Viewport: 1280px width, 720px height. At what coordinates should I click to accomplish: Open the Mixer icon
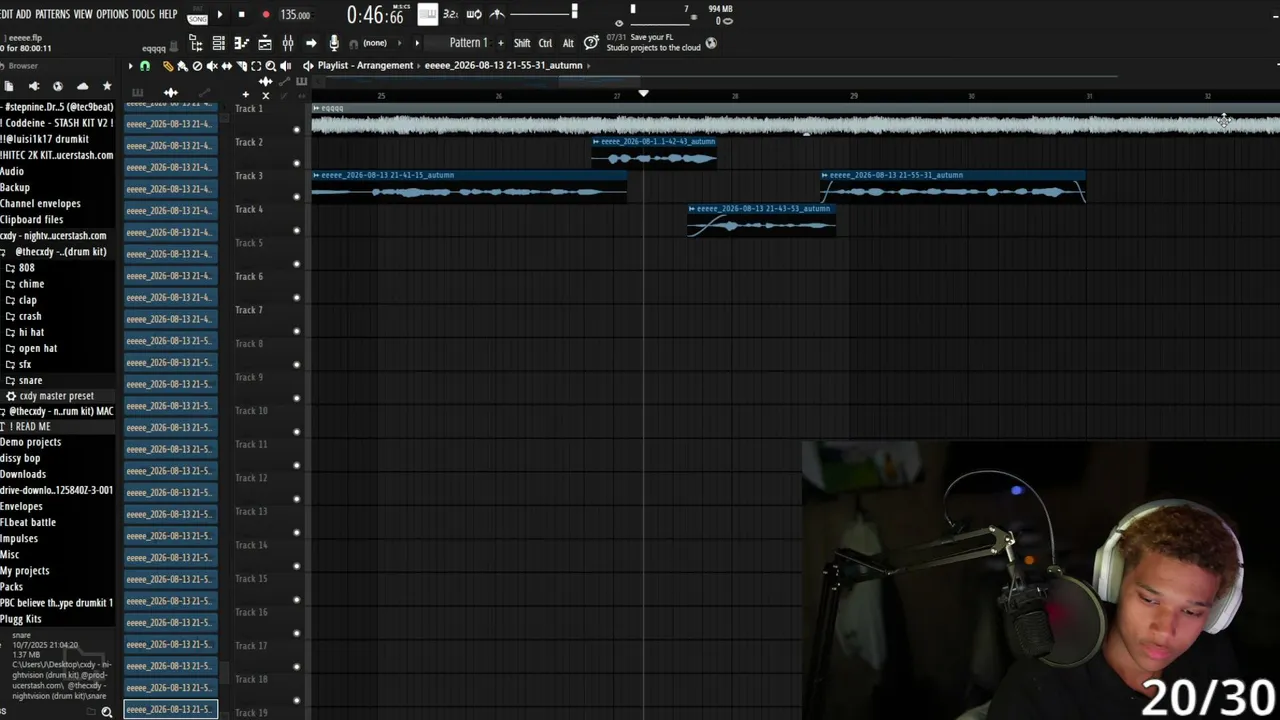(x=288, y=43)
